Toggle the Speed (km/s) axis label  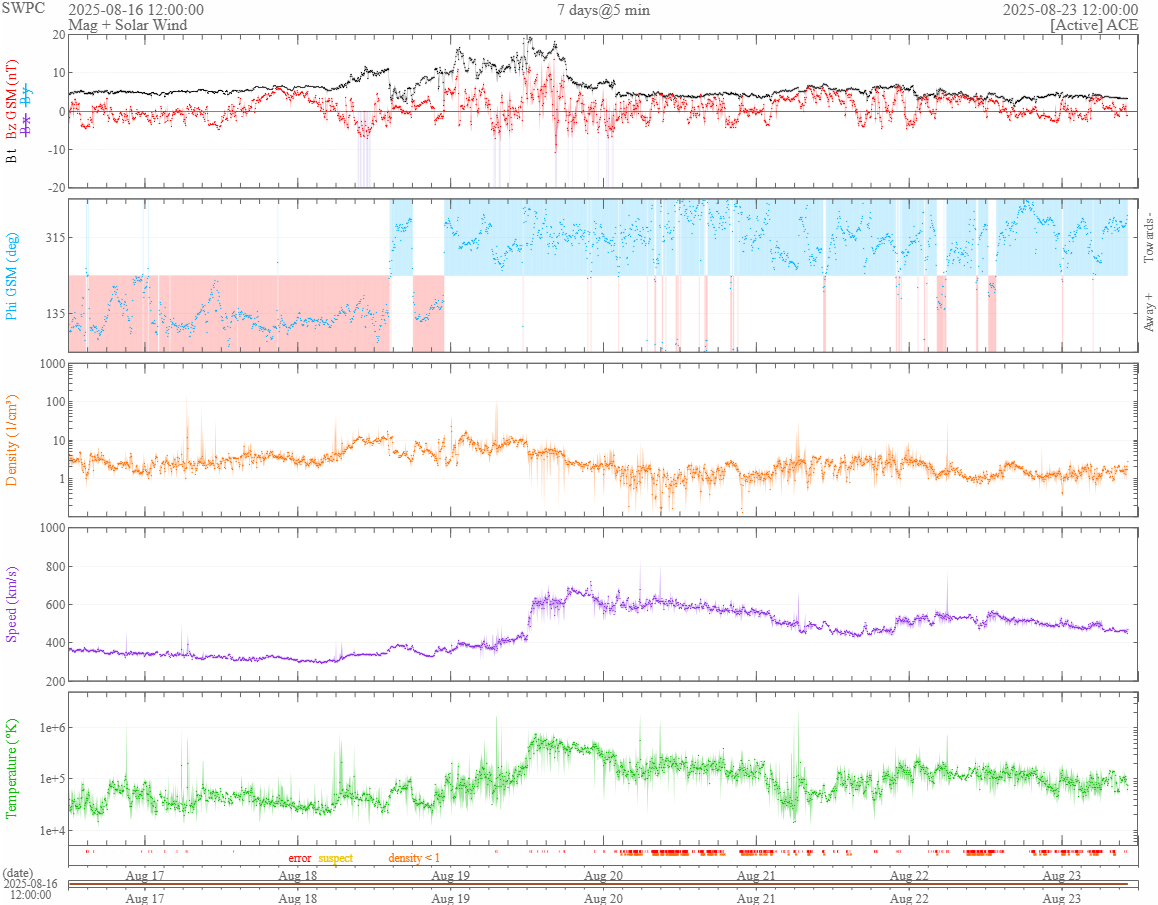click(11, 604)
